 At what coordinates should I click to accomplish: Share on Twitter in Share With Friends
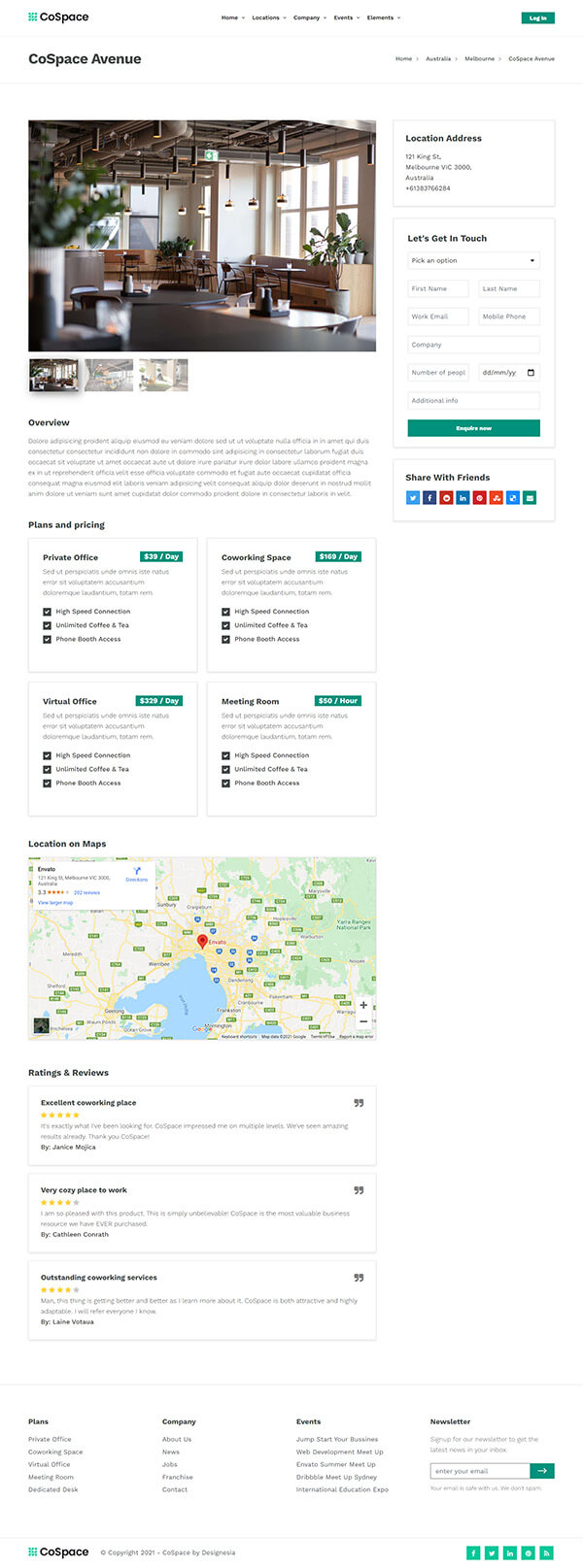[413, 498]
